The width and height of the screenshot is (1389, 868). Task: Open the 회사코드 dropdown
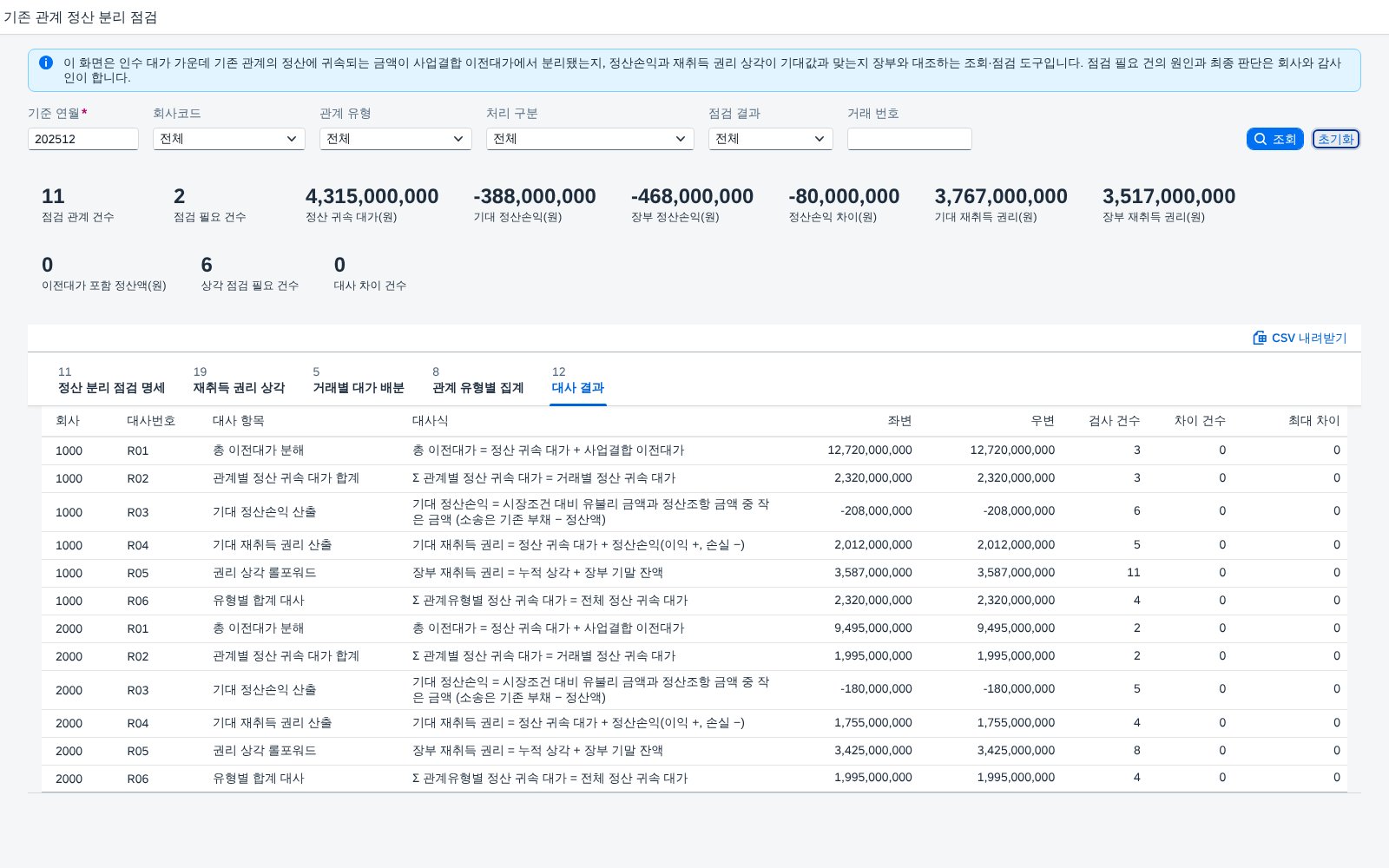pos(229,139)
